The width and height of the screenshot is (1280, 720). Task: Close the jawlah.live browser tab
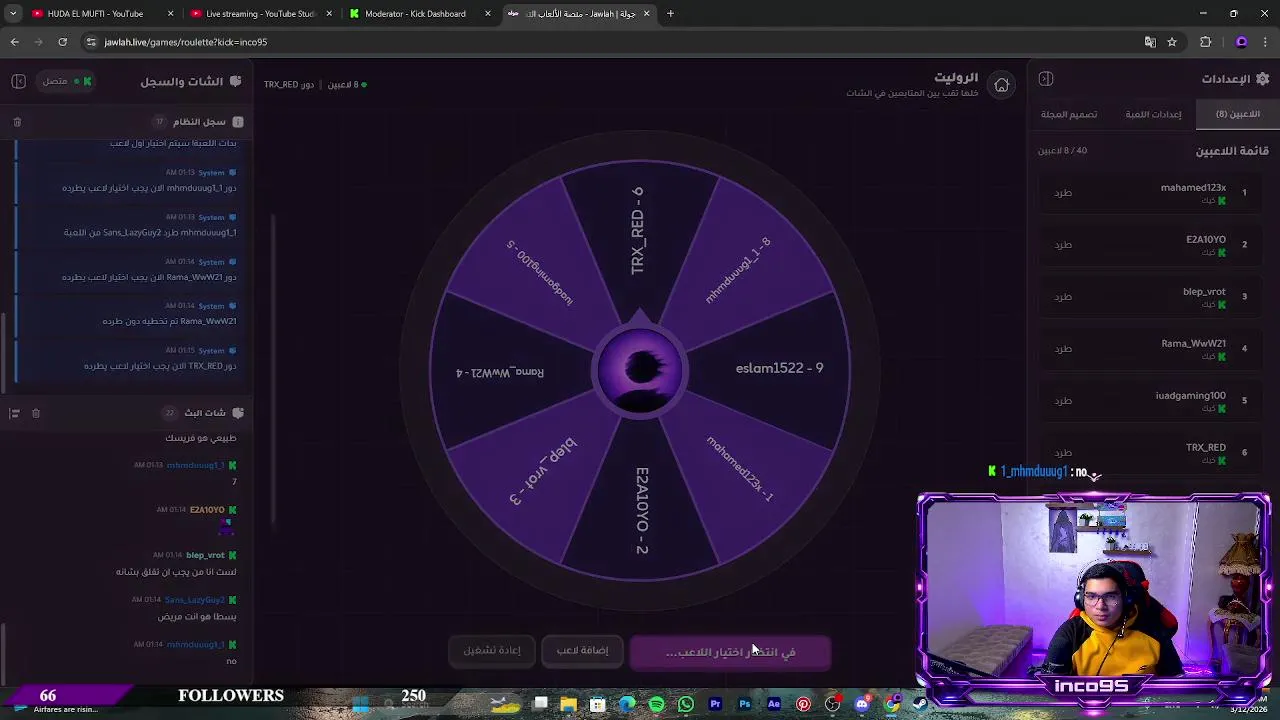coord(646,14)
